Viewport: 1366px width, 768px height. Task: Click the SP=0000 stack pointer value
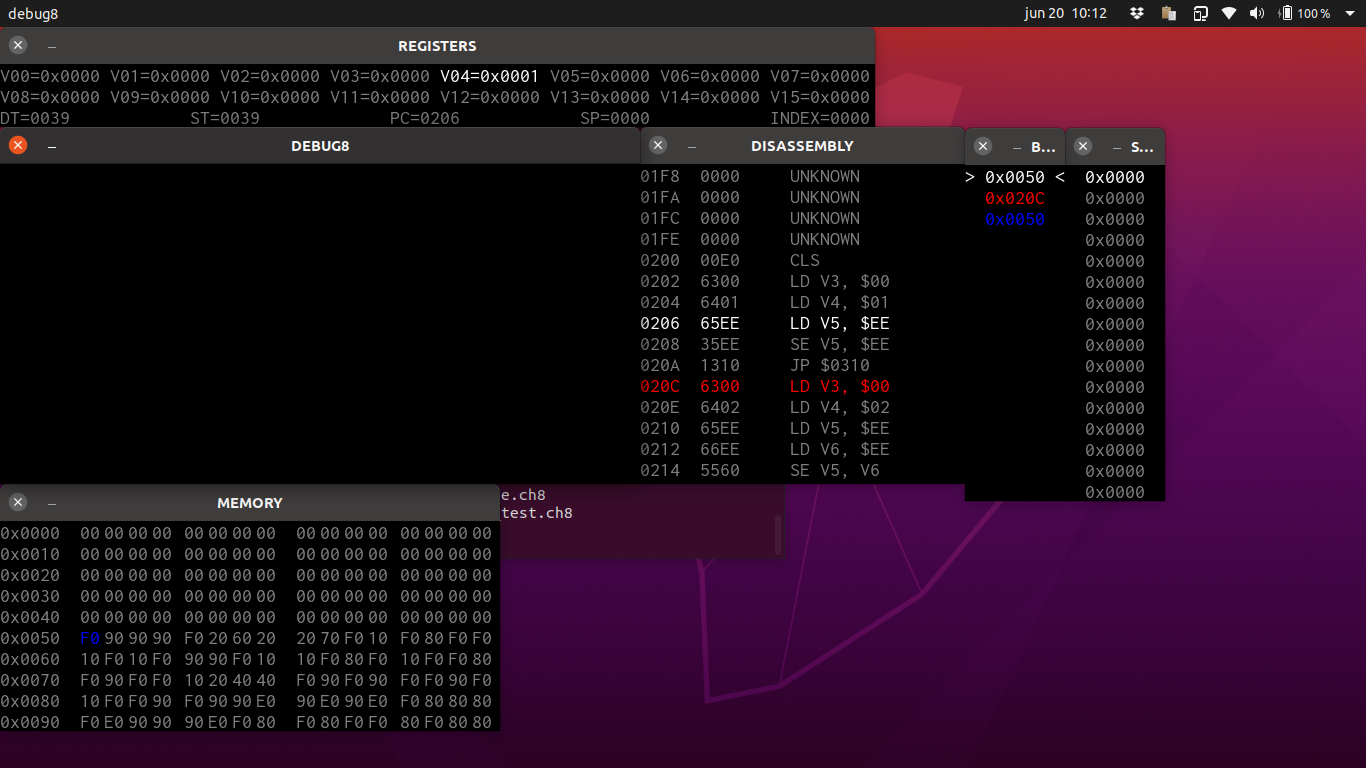tap(615, 118)
